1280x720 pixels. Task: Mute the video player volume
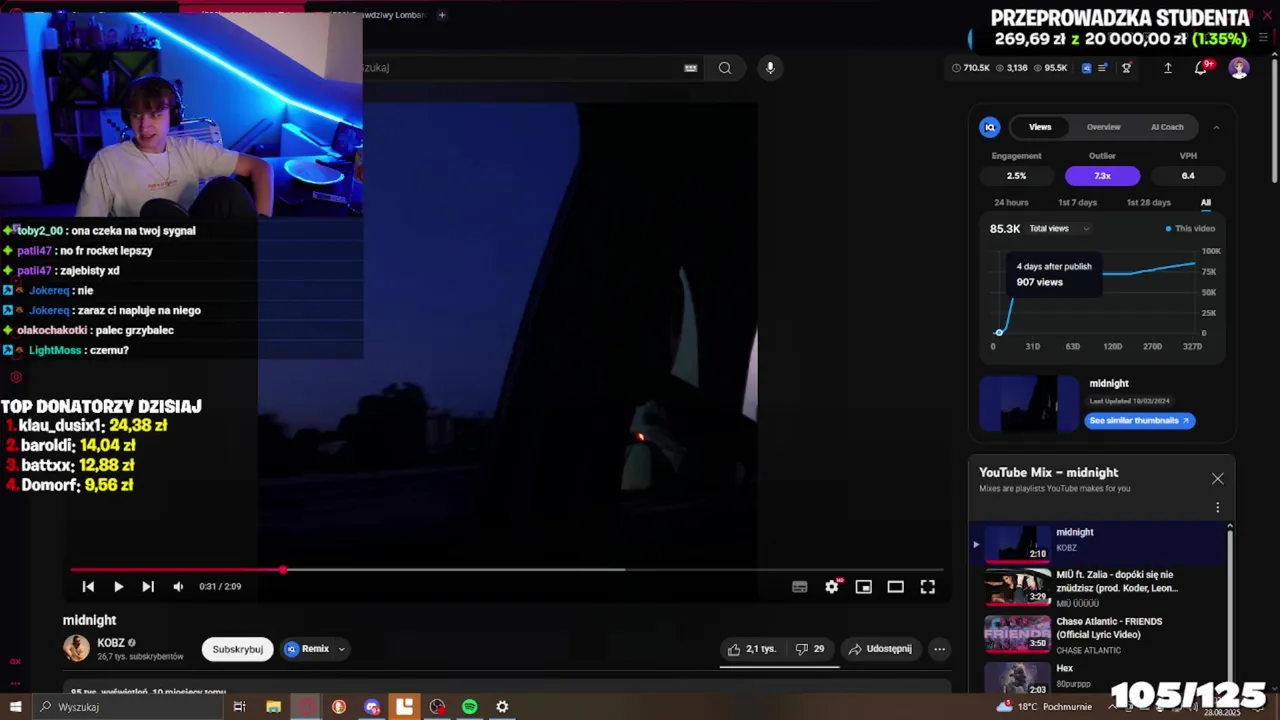178,587
